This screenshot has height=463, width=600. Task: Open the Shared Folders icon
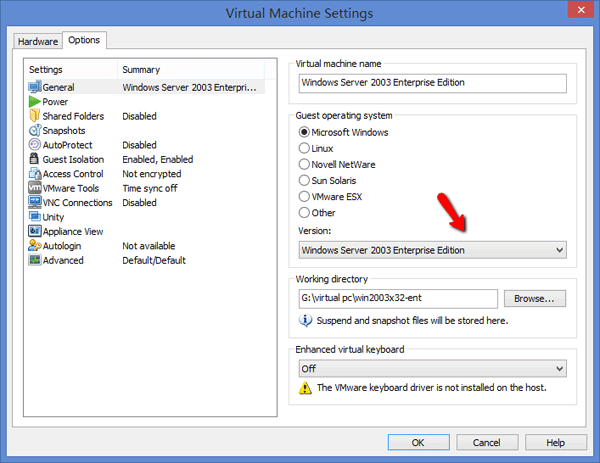(35, 116)
